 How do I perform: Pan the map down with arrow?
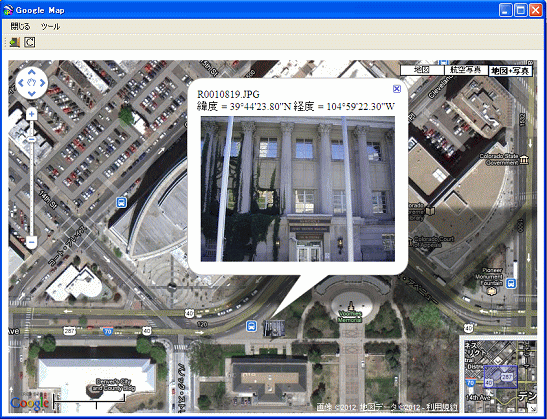tap(31, 93)
